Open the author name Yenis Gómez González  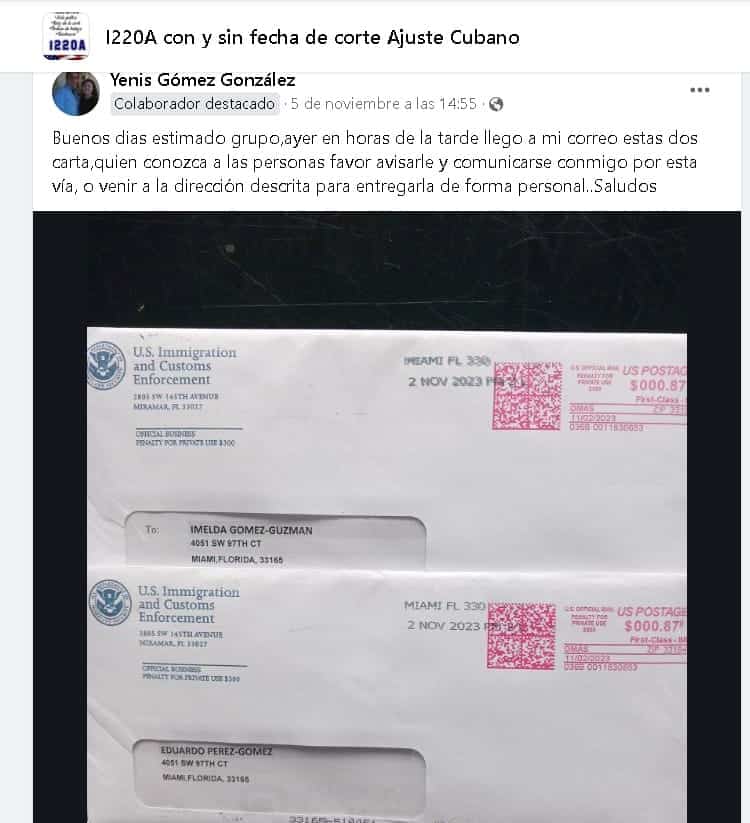pos(203,80)
